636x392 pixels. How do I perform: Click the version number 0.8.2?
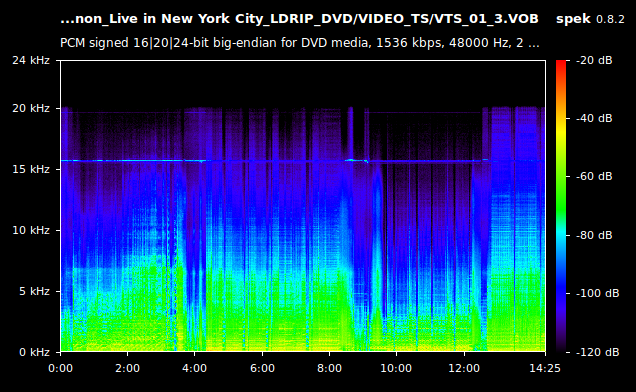point(610,19)
